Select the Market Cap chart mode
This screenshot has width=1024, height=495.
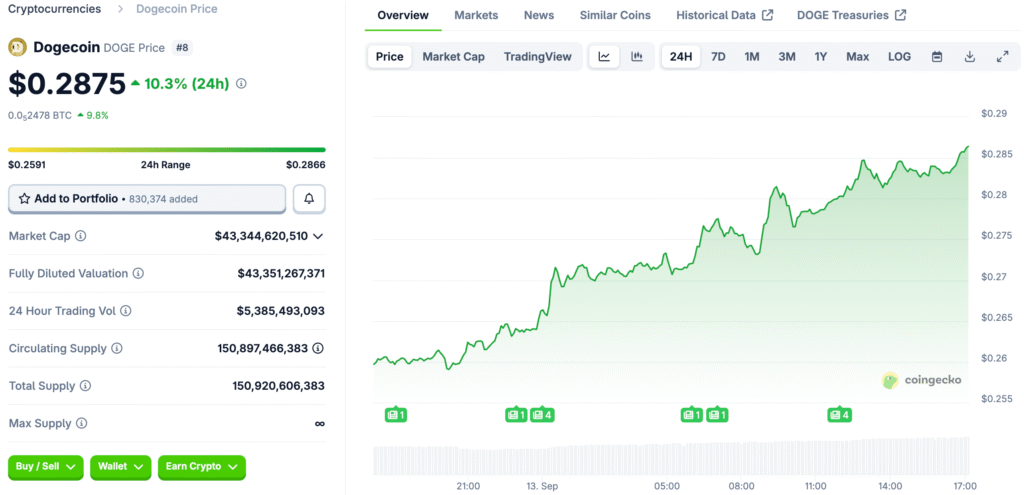[453, 57]
